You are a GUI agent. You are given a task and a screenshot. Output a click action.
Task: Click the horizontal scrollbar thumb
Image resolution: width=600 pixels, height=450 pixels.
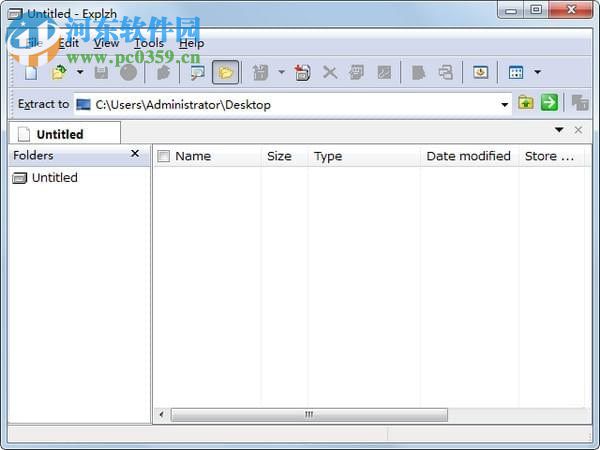(309, 414)
